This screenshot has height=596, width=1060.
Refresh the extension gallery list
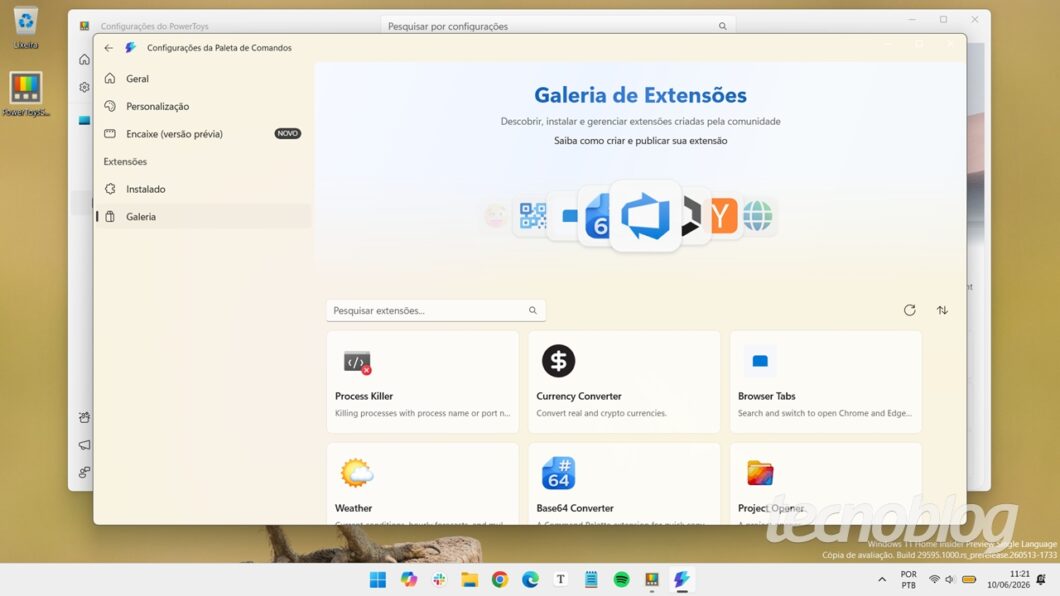(909, 310)
